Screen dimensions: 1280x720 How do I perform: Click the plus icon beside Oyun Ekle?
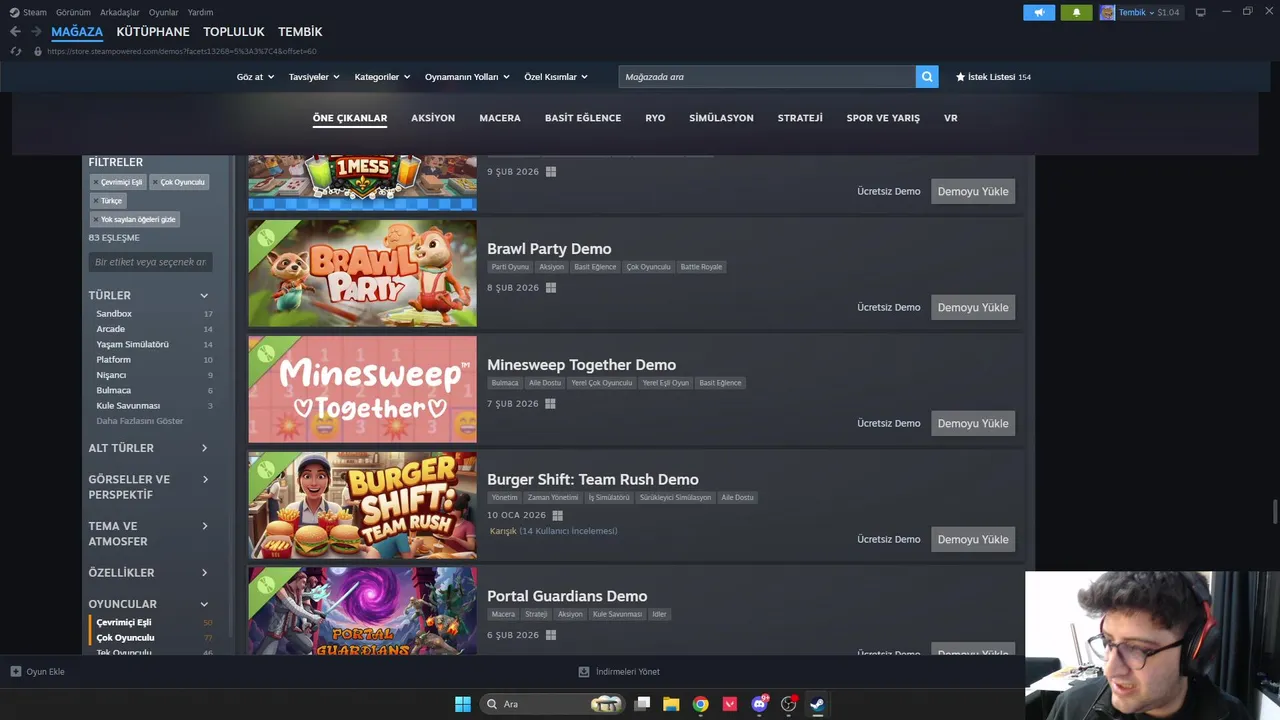[x=16, y=671]
